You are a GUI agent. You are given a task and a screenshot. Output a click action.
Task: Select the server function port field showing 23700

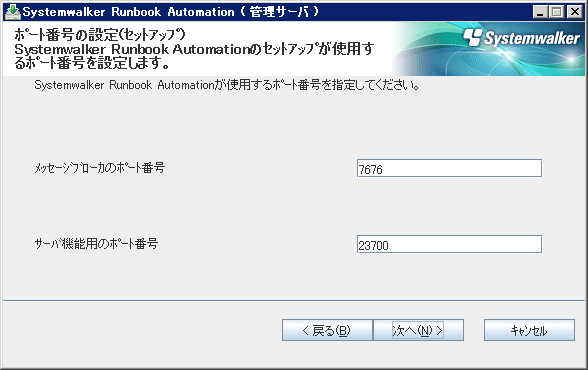[449, 244]
